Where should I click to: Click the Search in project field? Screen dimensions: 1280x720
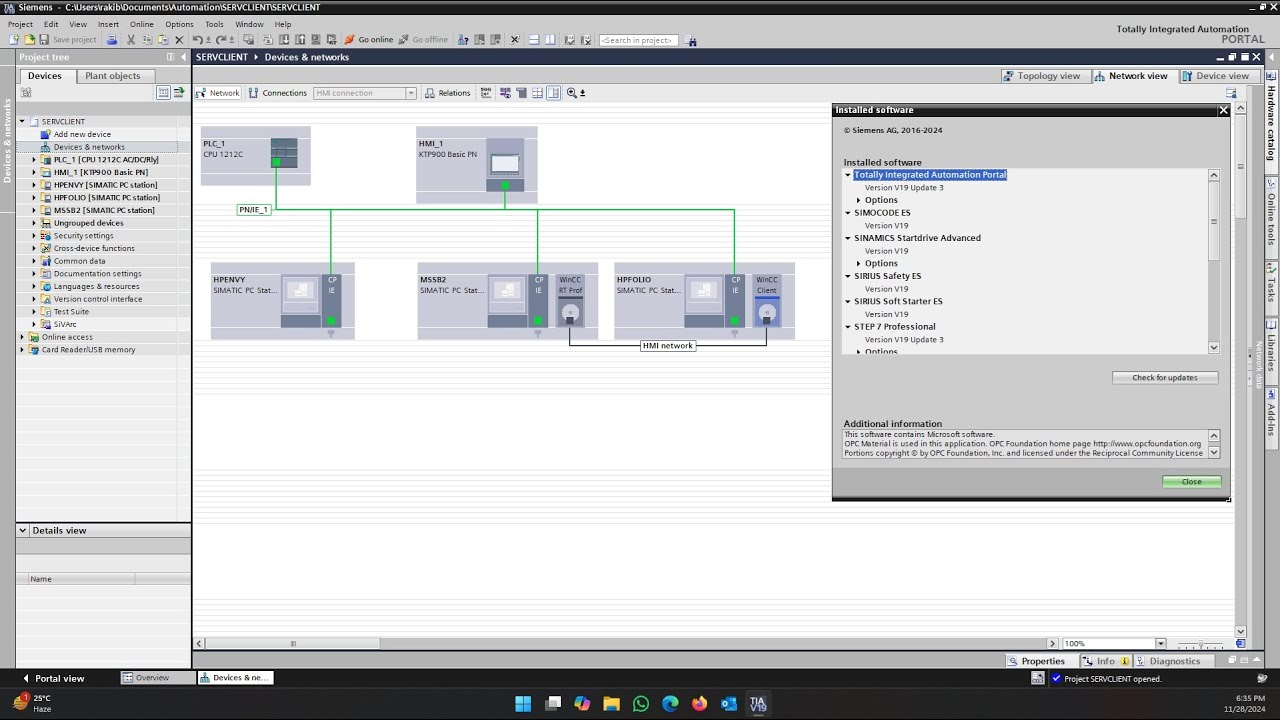[638, 40]
